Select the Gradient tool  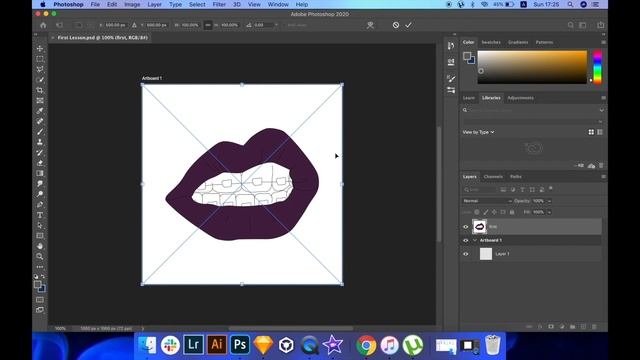[40, 173]
